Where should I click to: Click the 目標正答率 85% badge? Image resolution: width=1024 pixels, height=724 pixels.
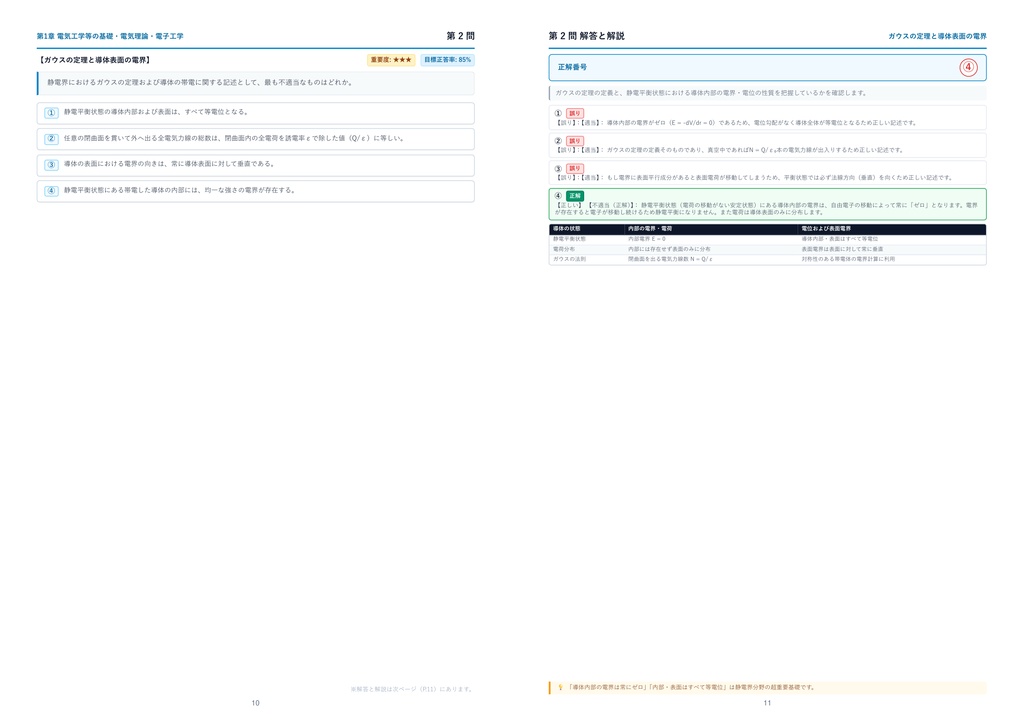(x=447, y=60)
